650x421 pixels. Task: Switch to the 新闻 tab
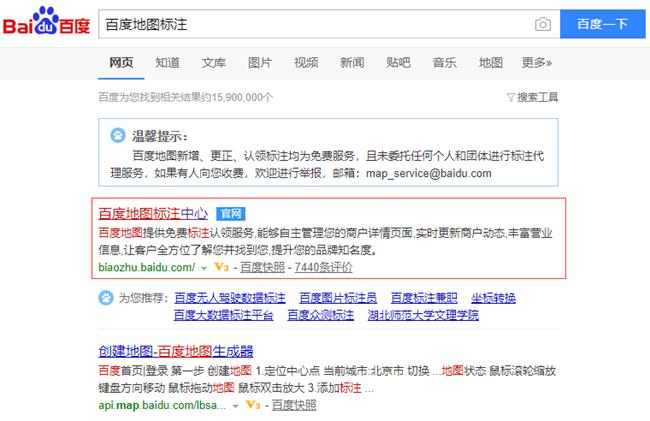[x=352, y=63]
